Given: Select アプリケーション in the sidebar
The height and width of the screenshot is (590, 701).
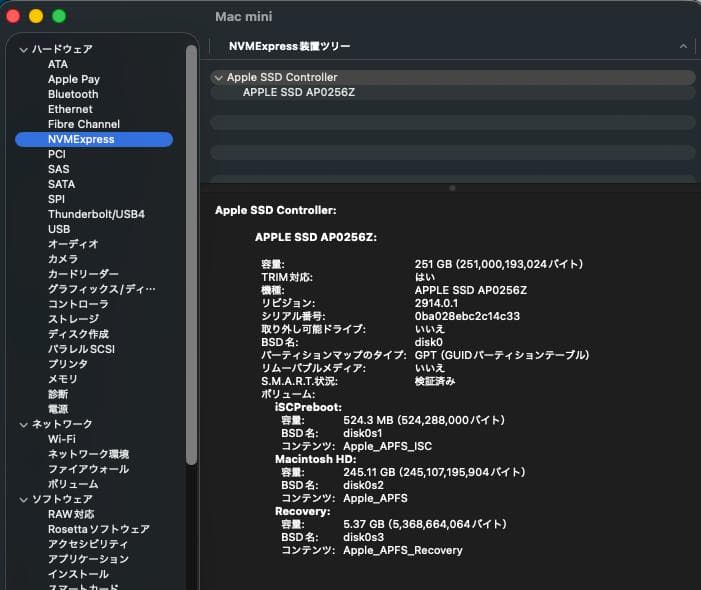Looking at the screenshot, I should 88,559.
